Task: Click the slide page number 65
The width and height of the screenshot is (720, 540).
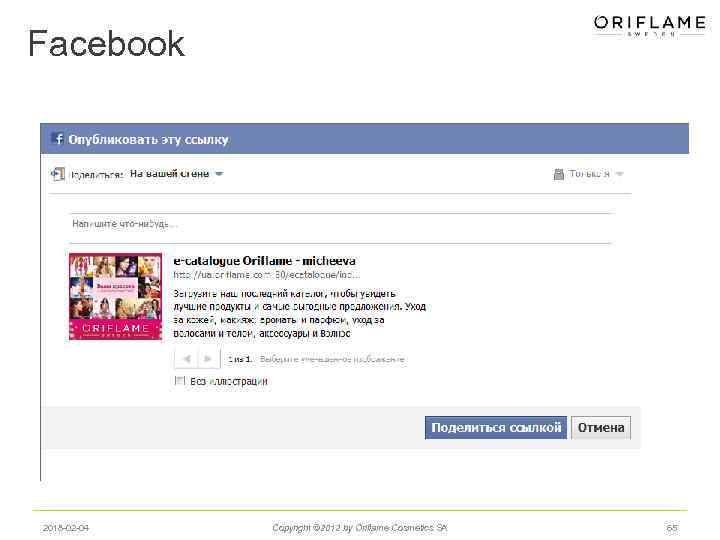Action: [x=672, y=528]
